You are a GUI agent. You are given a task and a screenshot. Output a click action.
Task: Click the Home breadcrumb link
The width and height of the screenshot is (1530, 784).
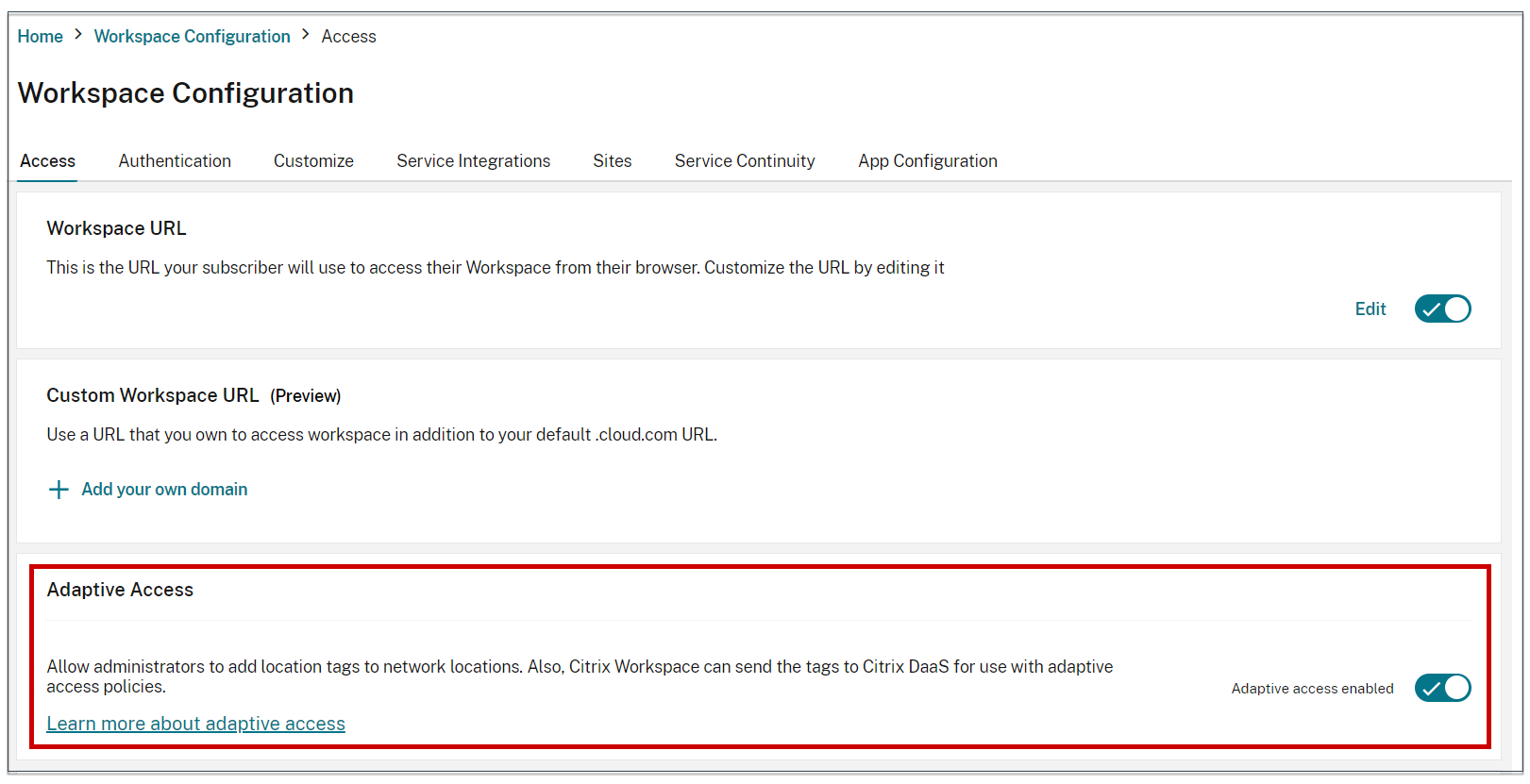pos(40,37)
